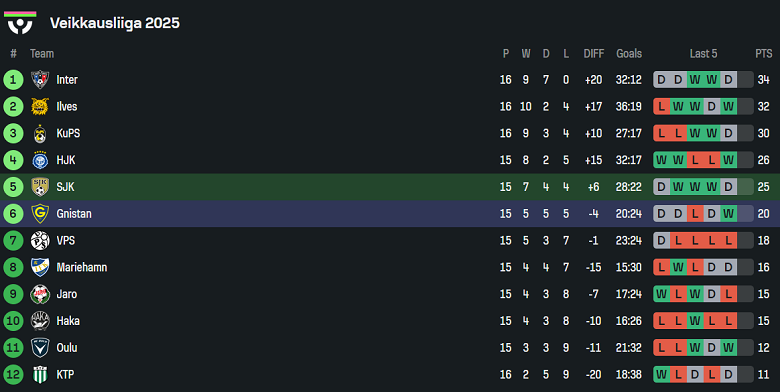Click the VPS team crest
The width and height of the screenshot is (780, 392).
pos(40,241)
